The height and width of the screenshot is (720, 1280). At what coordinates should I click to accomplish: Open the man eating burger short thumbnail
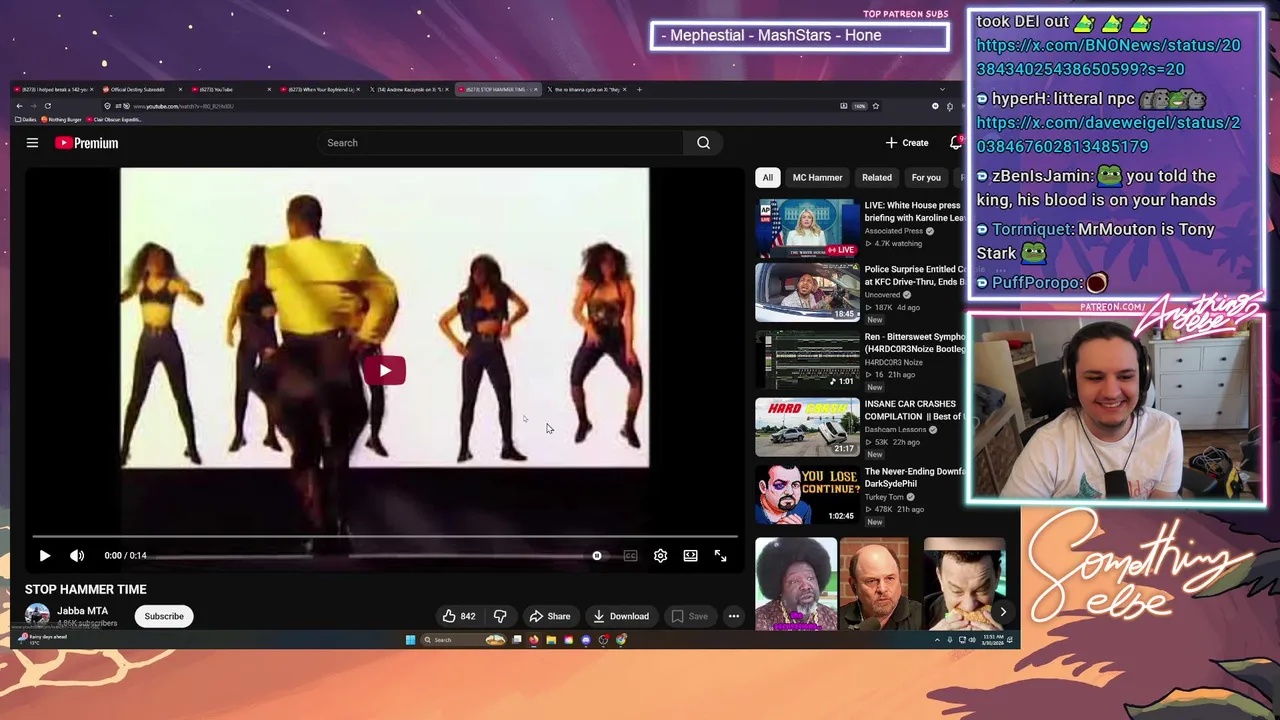coord(964,584)
